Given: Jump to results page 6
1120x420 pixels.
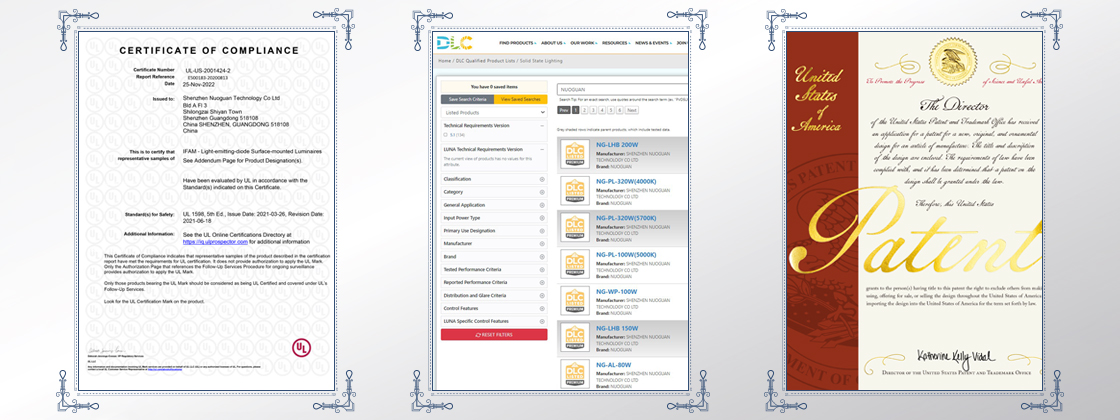Looking at the screenshot, I should coord(620,111).
